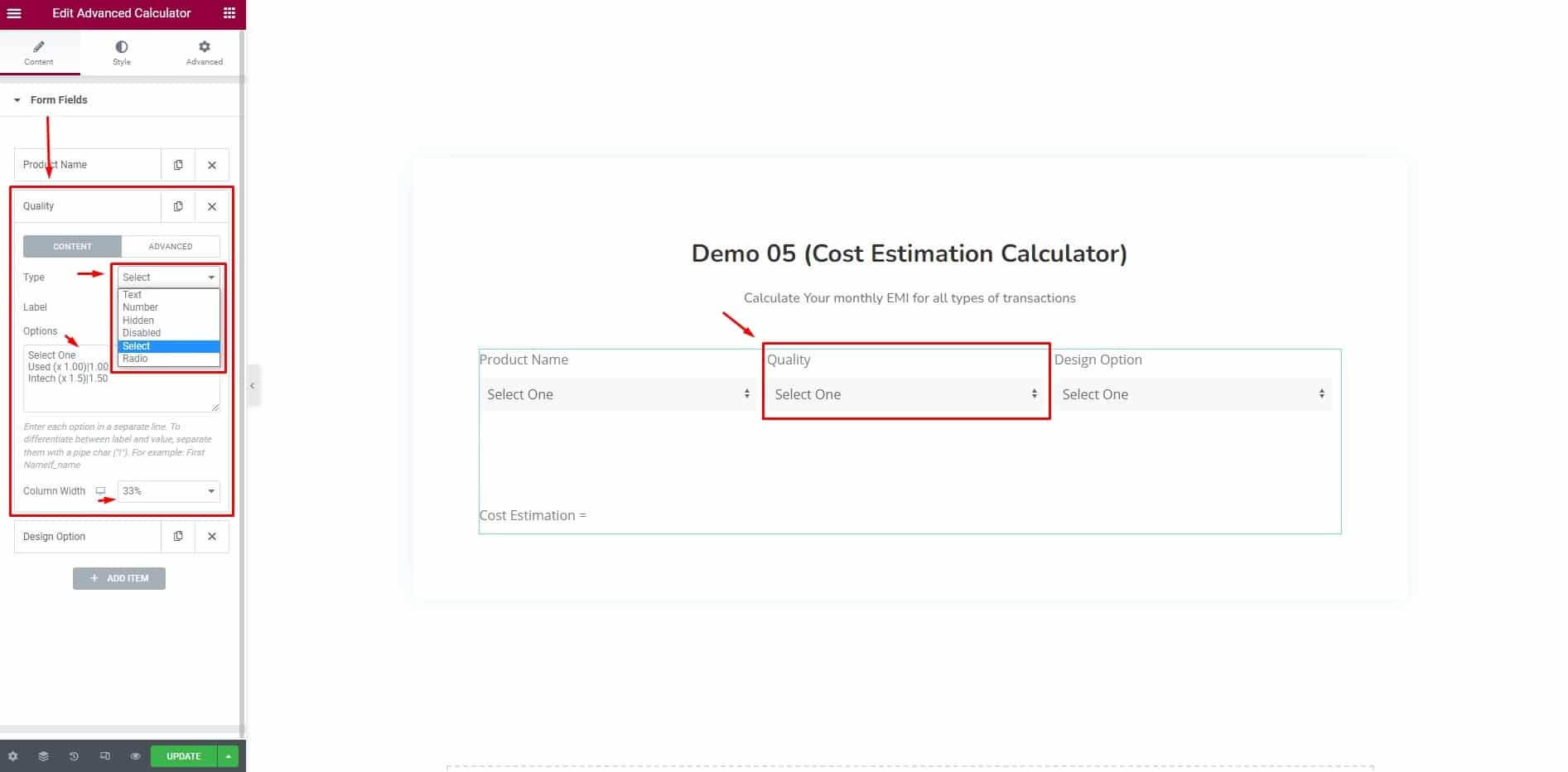
Task: Collapse the Form Fields section
Action: 17,99
